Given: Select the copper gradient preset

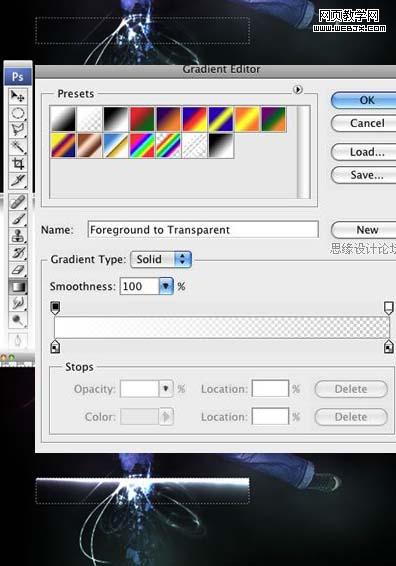Looking at the screenshot, I should [x=90, y=145].
